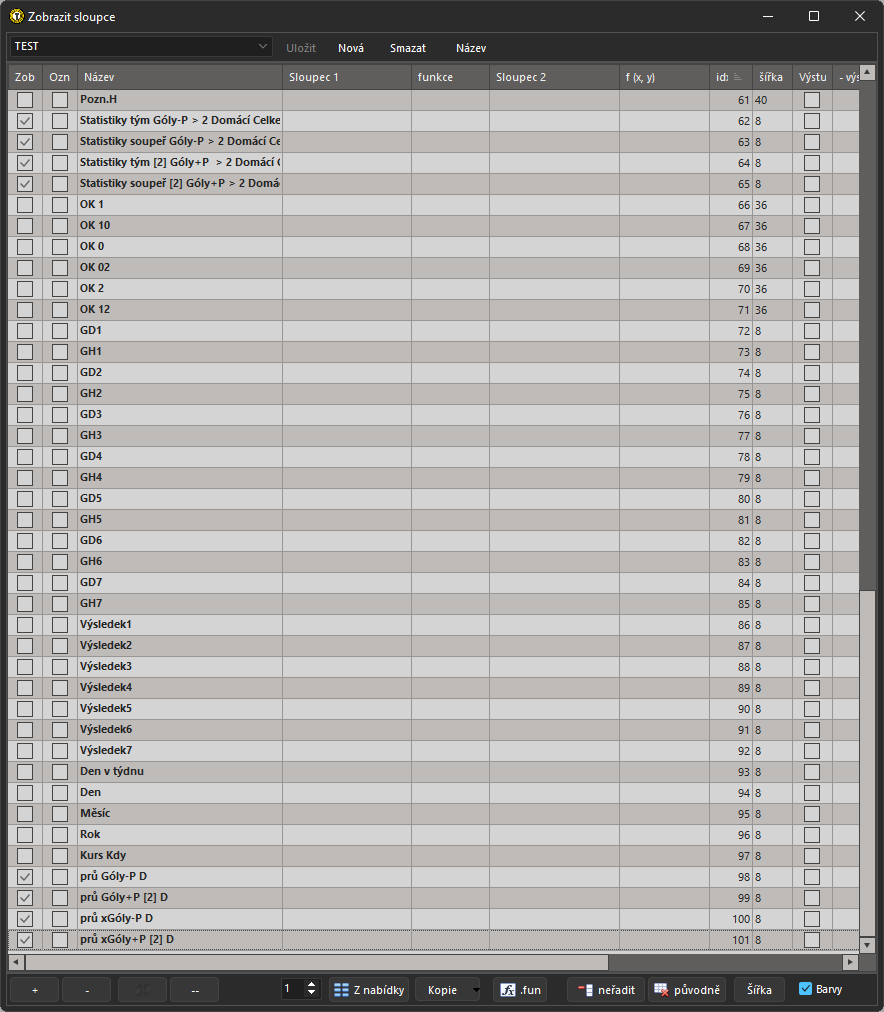Screen dimensions: 884x1012
Task: Select the 'Den v týdnu' row name
Action: click(x=112, y=771)
